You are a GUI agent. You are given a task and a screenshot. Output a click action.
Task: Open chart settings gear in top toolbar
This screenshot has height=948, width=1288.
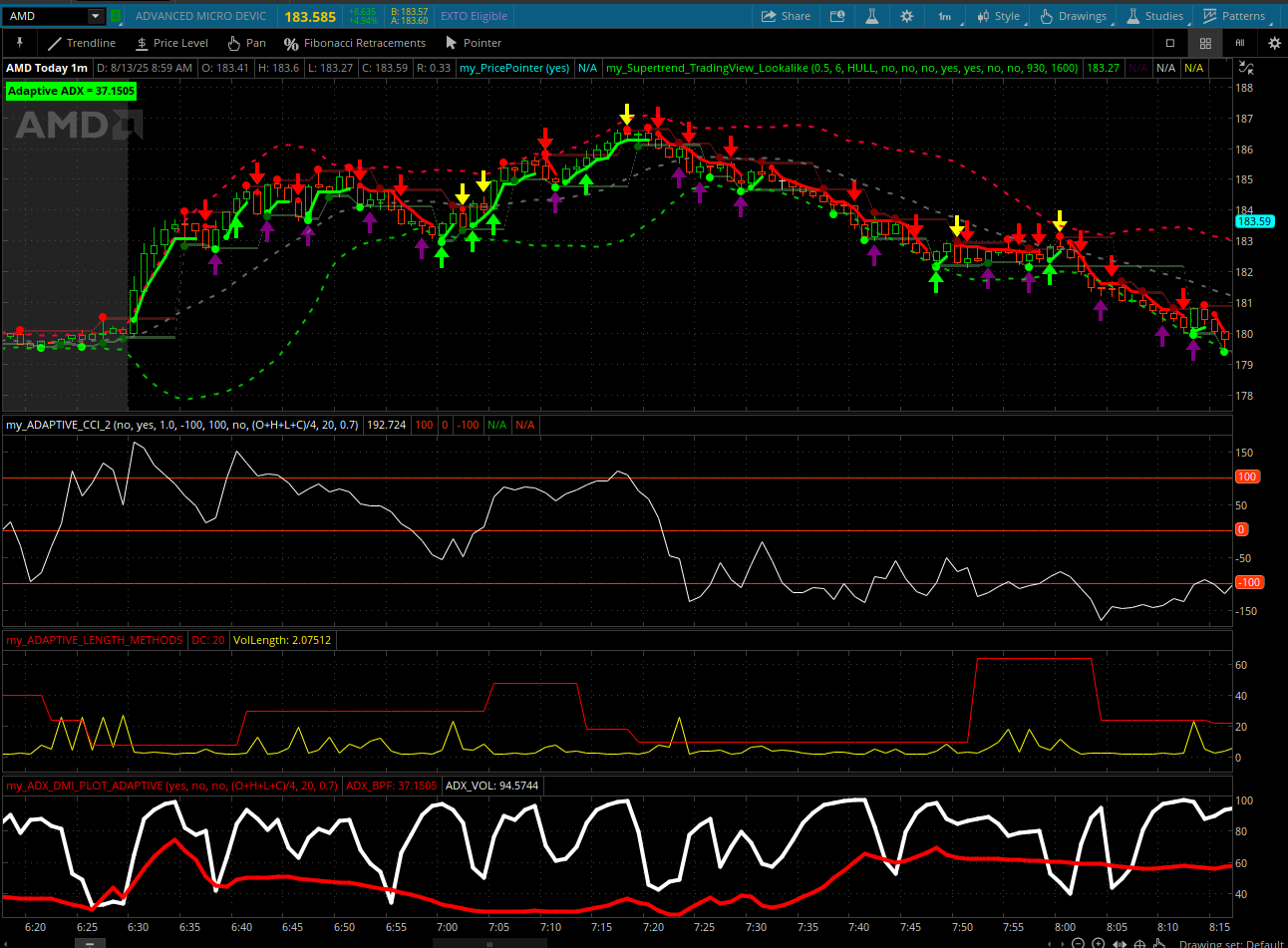(906, 16)
